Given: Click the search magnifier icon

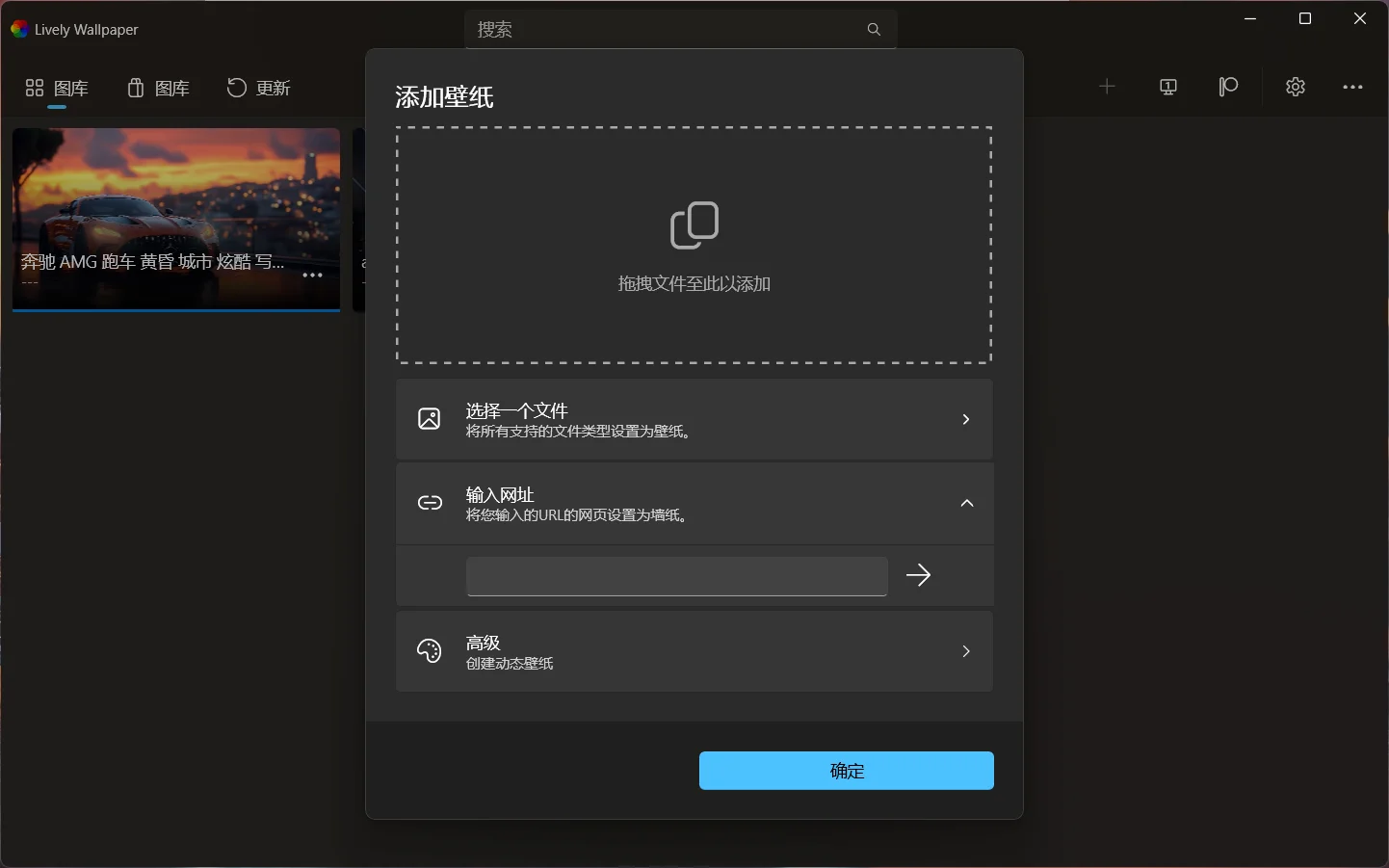Looking at the screenshot, I should [x=873, y=29].
